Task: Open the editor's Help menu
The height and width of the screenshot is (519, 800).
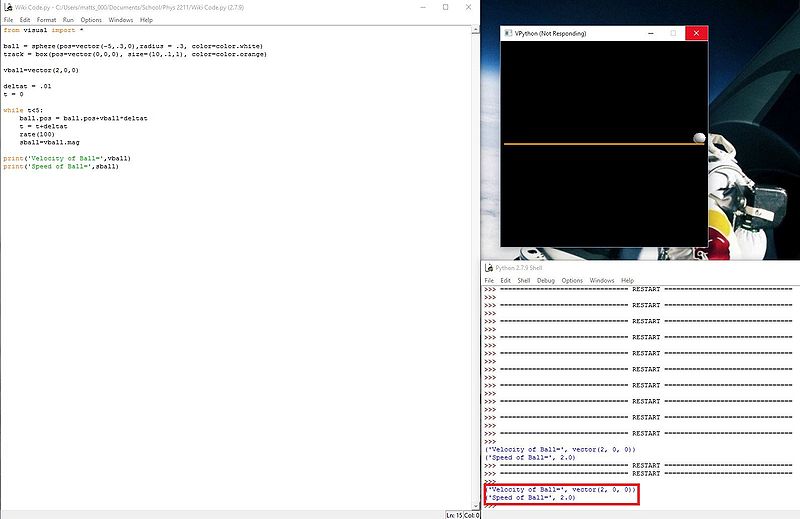Action: pos(146,20)
